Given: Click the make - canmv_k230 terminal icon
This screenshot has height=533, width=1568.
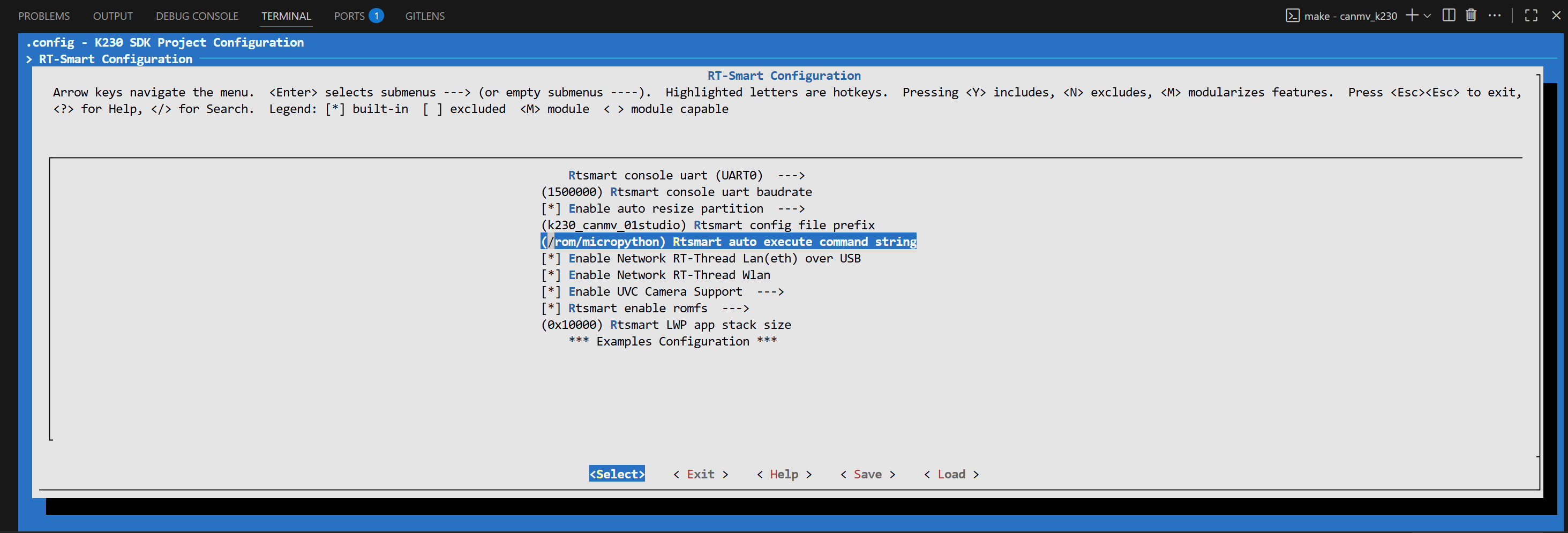Looking at the screenshot, I should pos(1292,16).
